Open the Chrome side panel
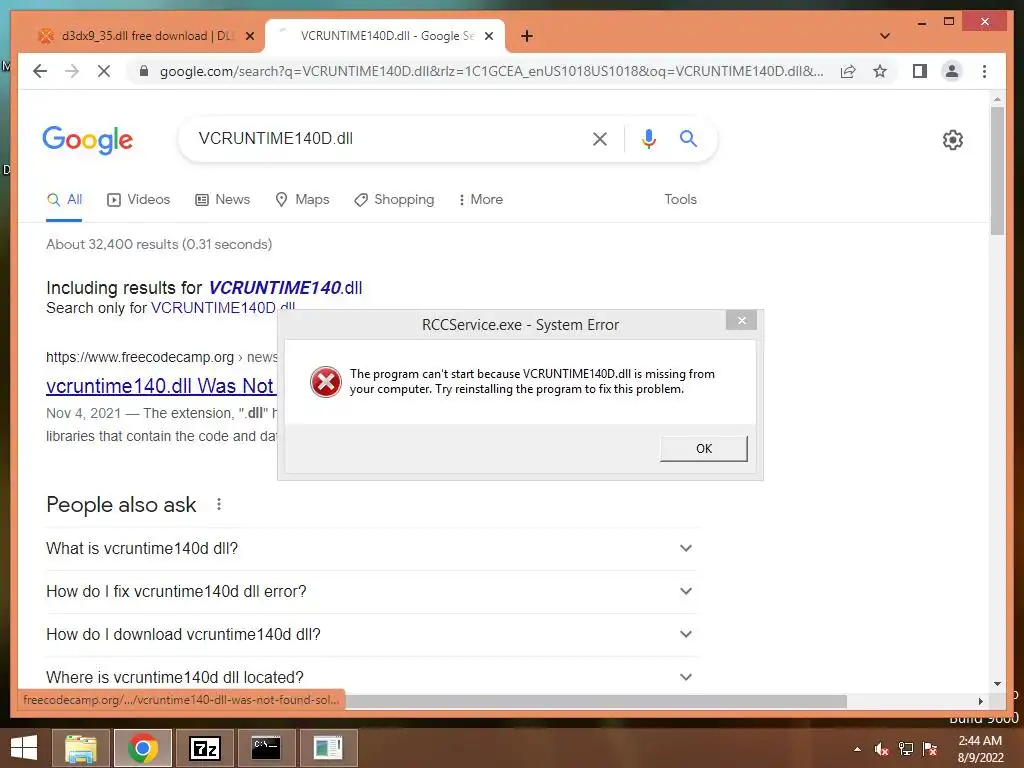This screenshot has height=768, width=1024. (920, 71)
